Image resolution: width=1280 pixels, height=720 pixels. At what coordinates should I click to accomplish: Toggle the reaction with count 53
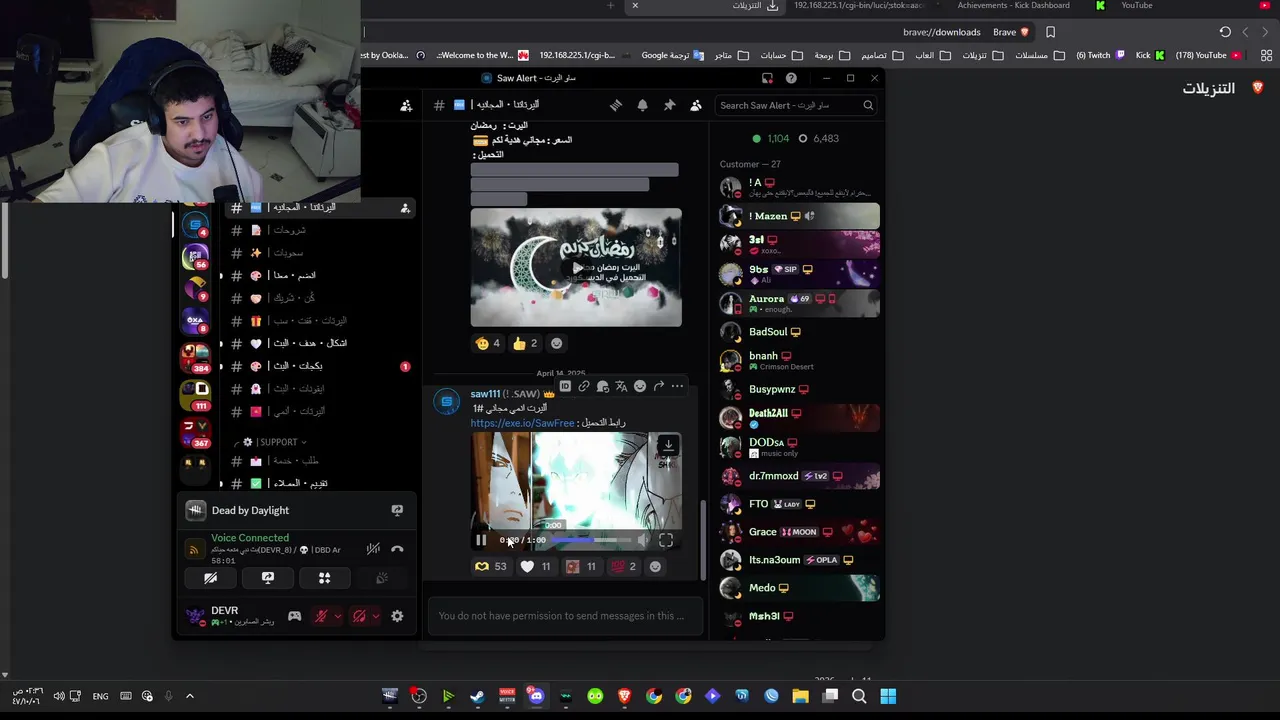tap(490, 566)
